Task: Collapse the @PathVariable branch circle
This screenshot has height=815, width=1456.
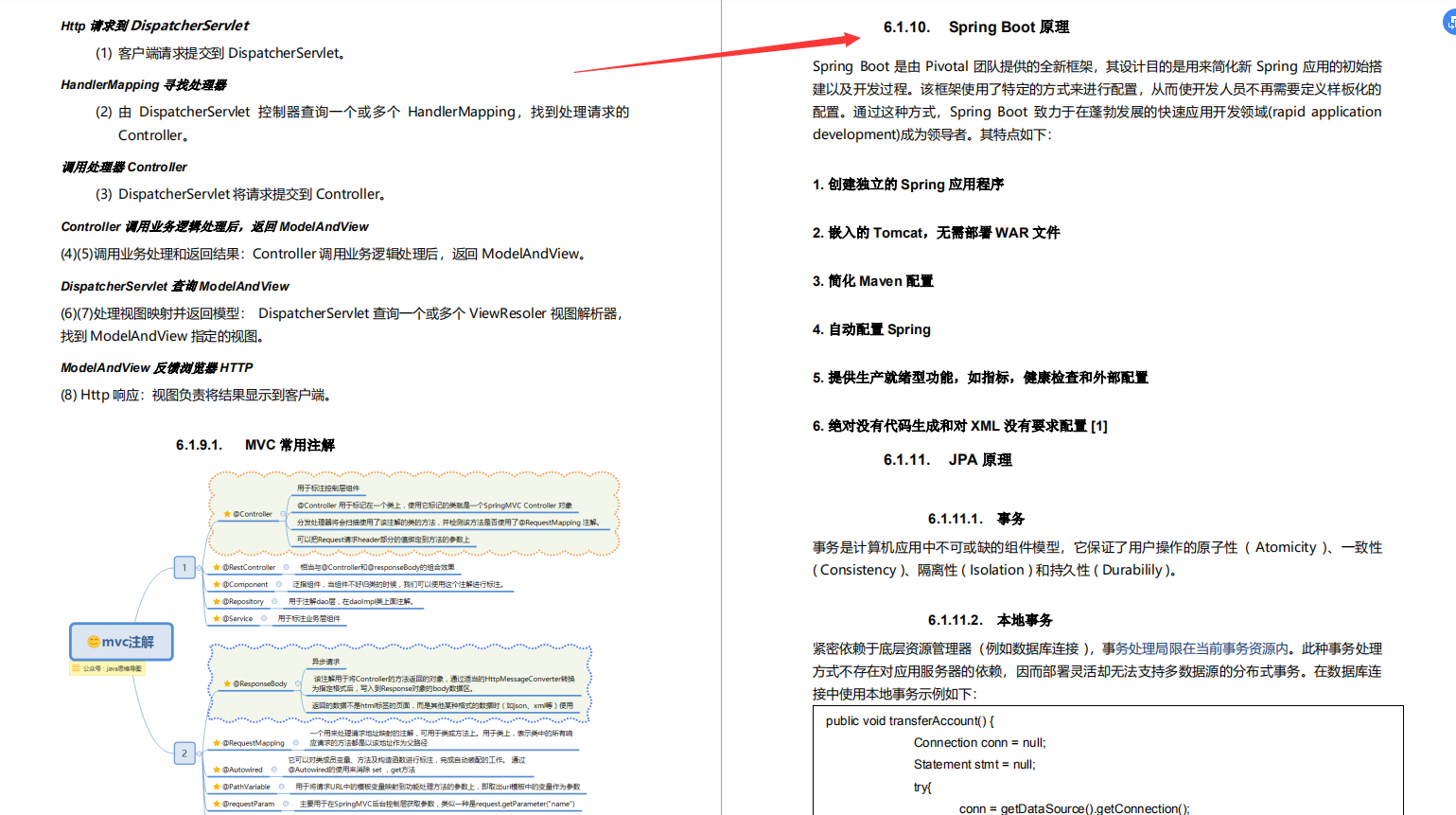Action: tap(282, 787)
